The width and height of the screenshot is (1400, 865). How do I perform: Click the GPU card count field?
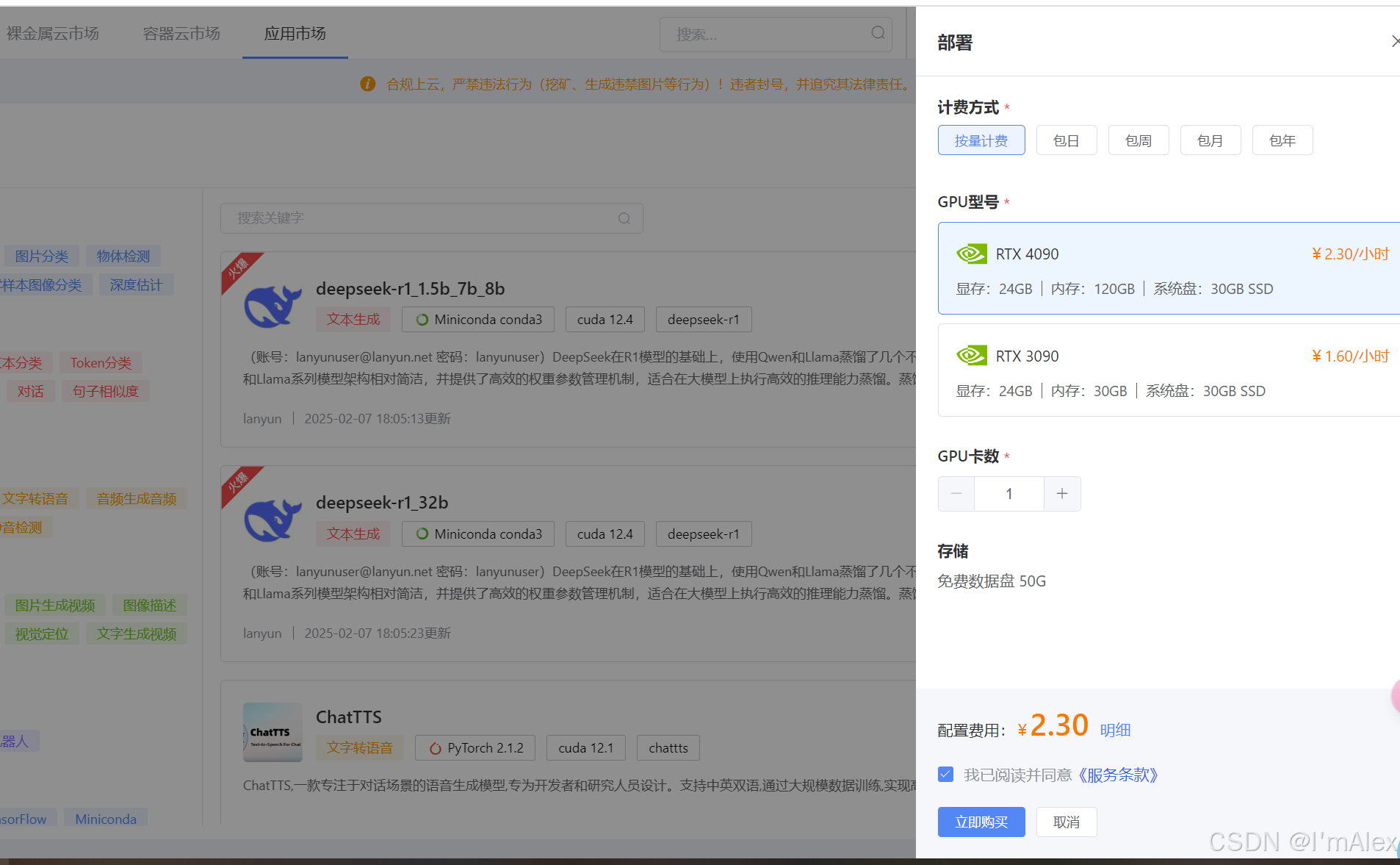pos(1009,494)
